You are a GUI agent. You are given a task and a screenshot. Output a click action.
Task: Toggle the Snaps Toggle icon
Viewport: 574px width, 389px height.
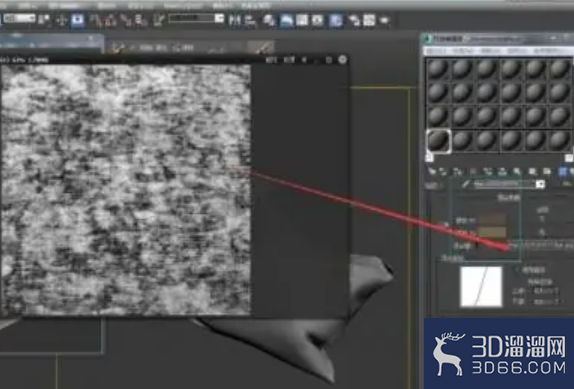[x=98, y=20]
